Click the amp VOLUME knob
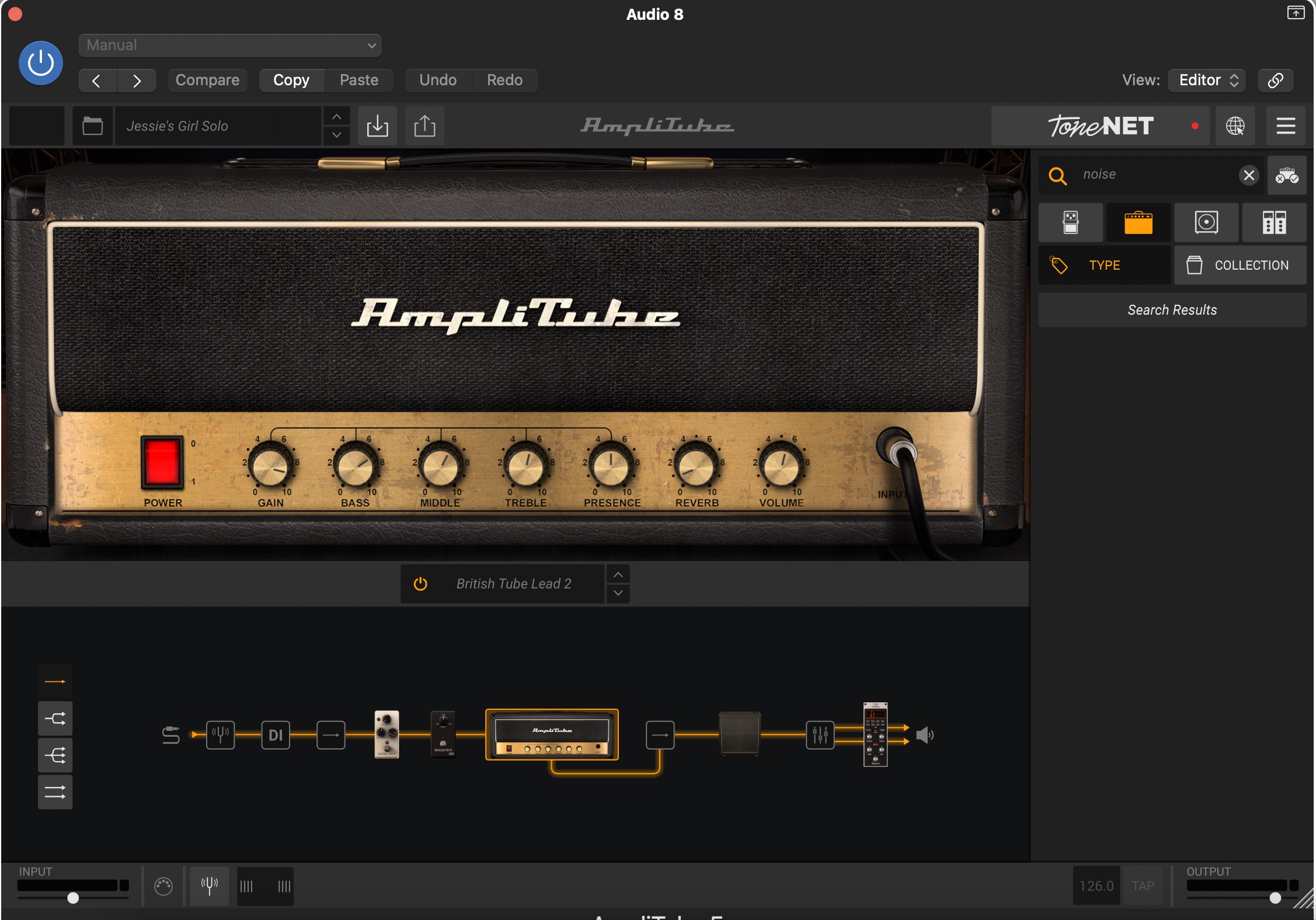The width and height of the screenshot is (1316, 920). coord(781,466)
